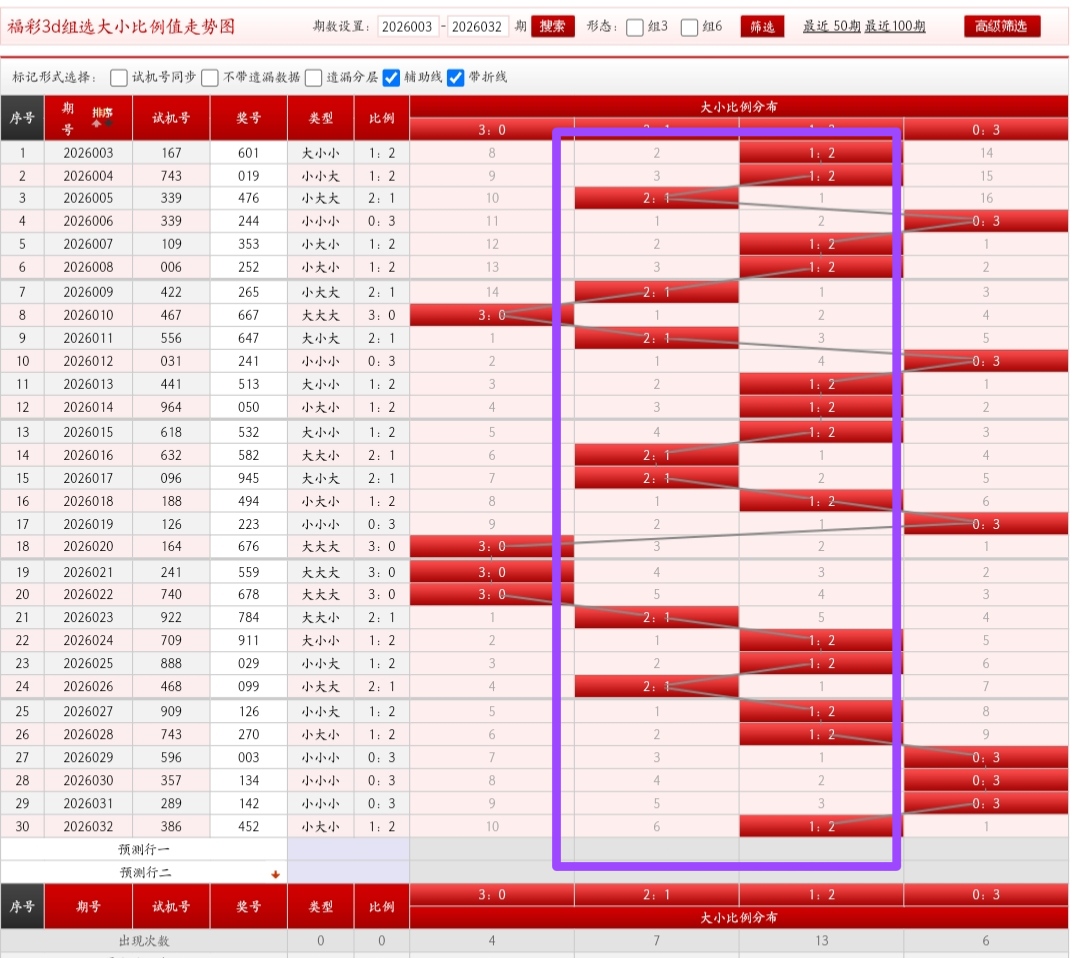Turn off the 带折线 option
1080x958 pixels.
[456, 77]
